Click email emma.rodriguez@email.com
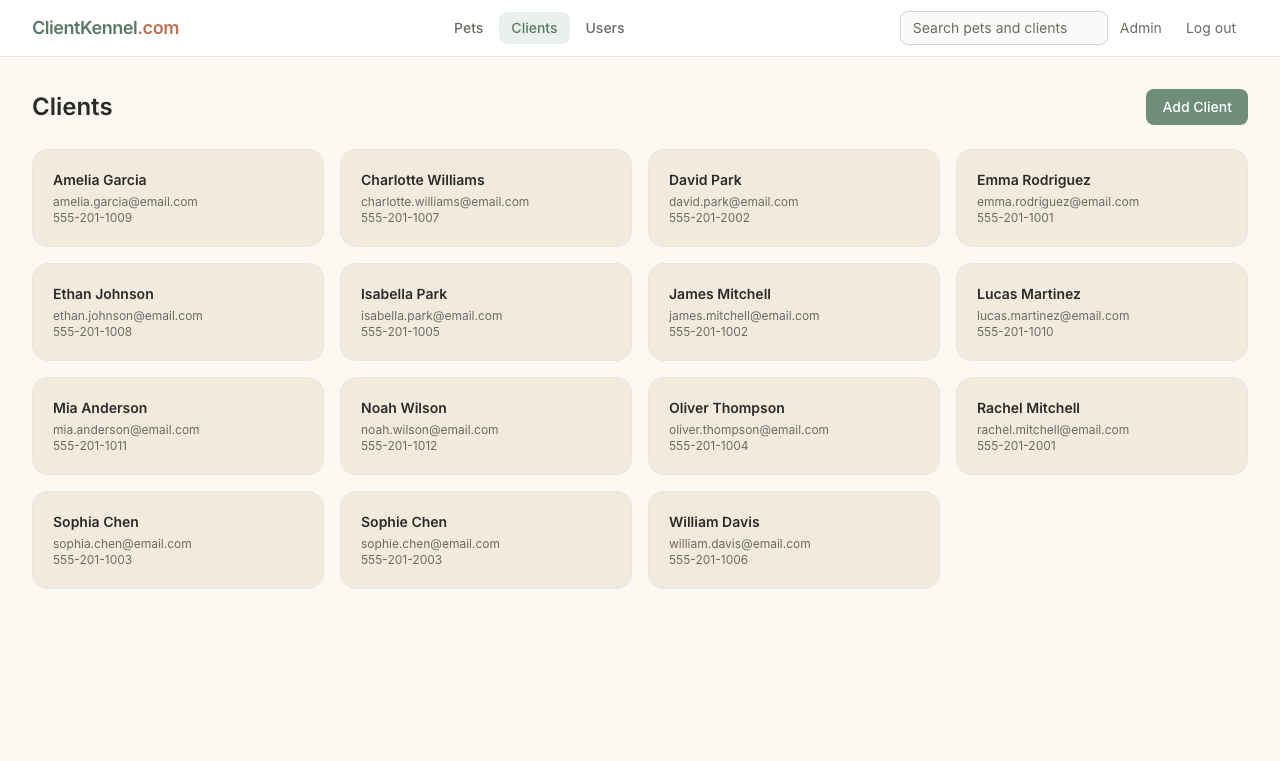 point(1058,202)
